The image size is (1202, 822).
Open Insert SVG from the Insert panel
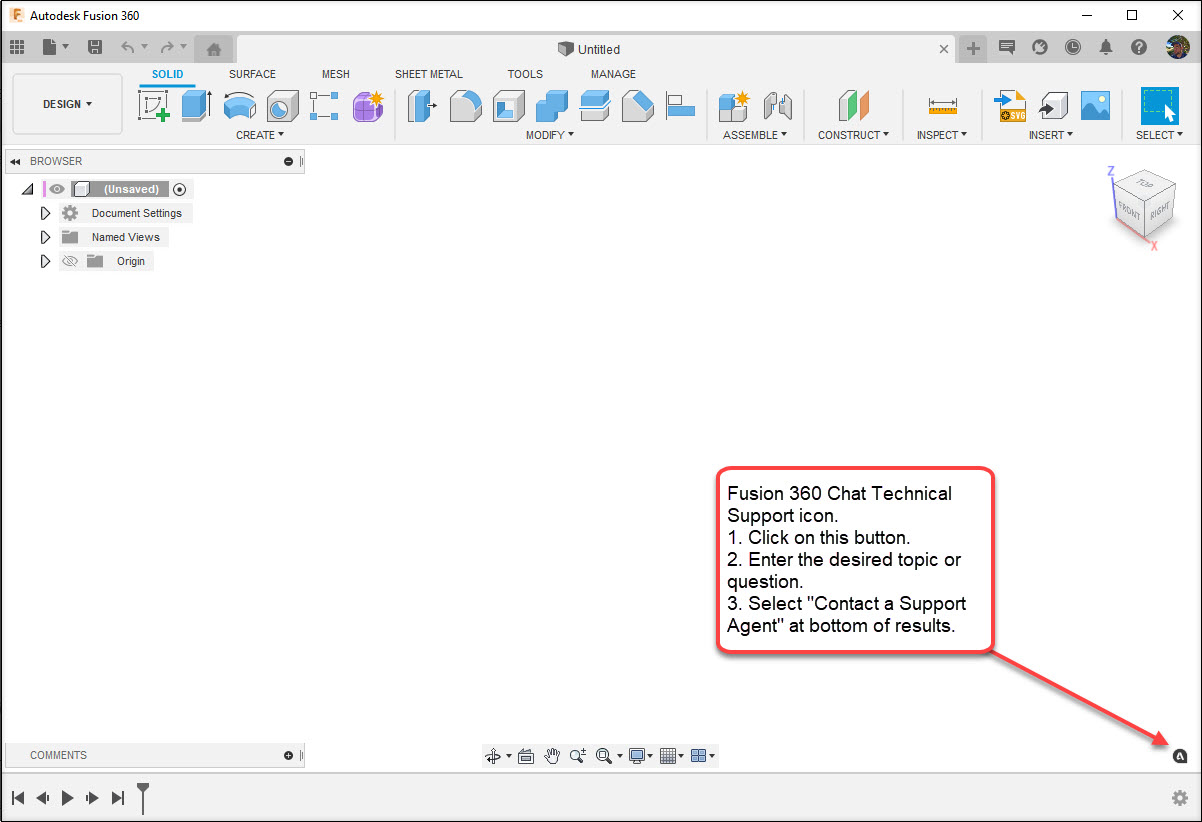click(x=1010, y=105)
